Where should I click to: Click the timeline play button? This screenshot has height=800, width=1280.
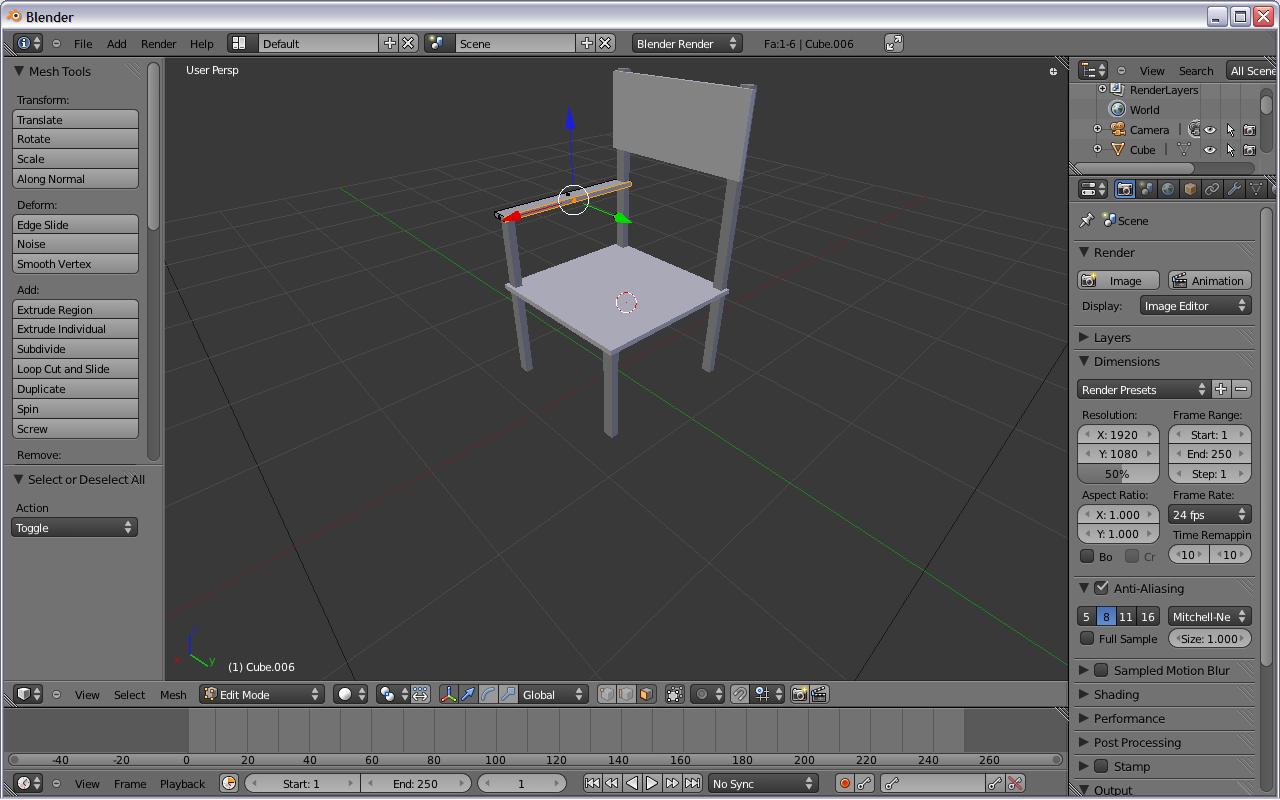(652, 783)
